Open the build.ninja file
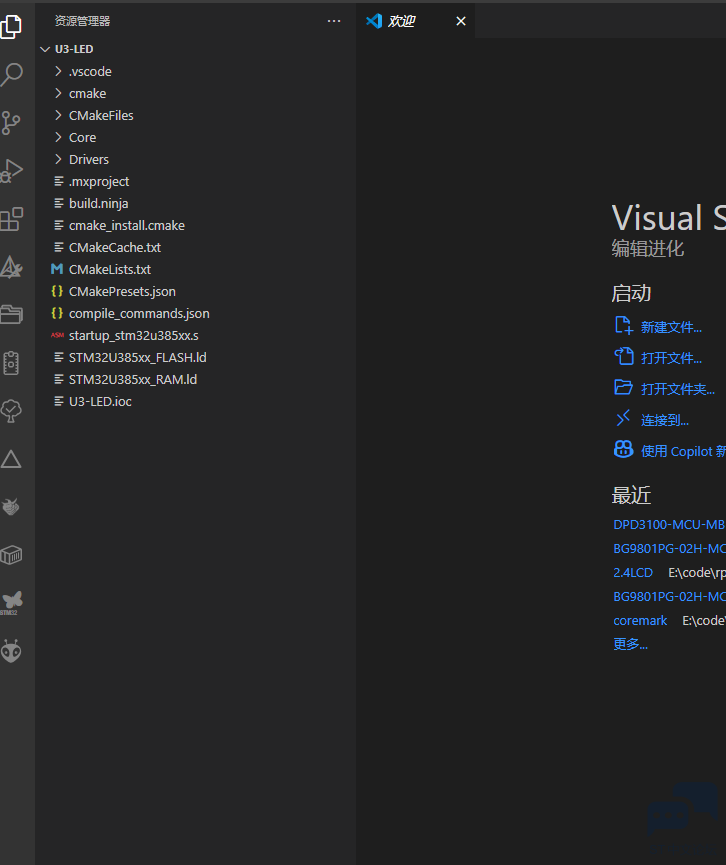726x865 pixels. (x=195, y=204)
